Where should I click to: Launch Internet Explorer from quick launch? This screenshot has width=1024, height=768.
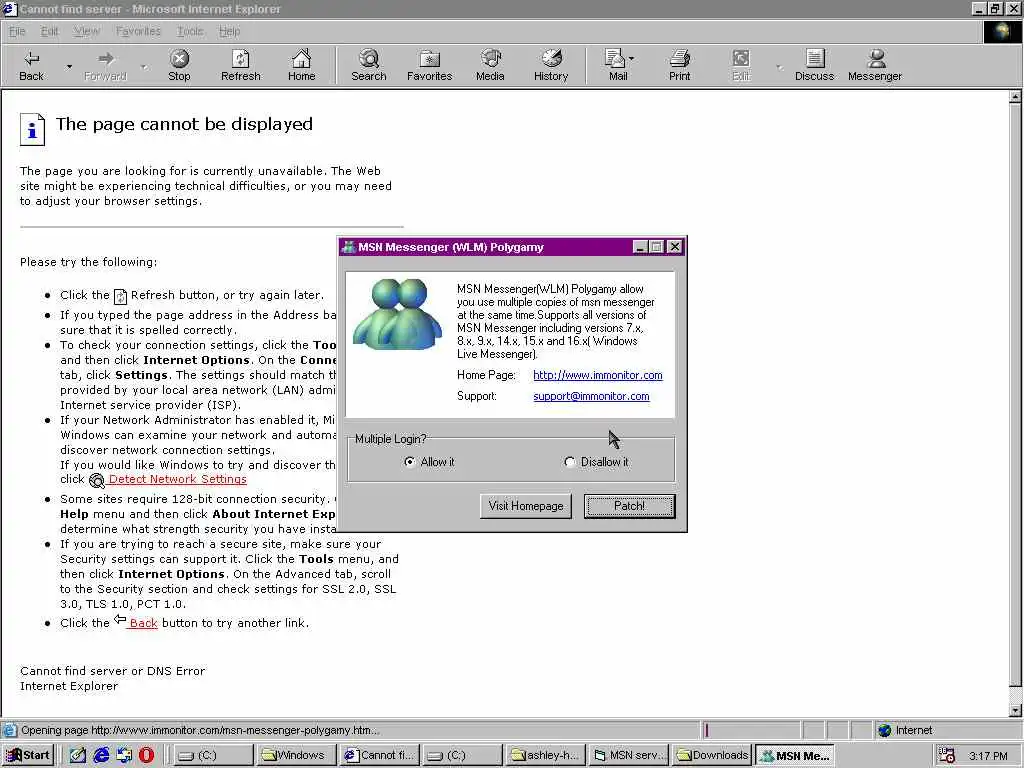point(101,755)
